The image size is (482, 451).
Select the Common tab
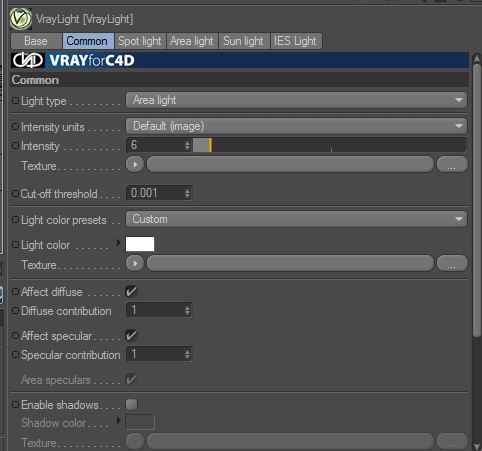[88, 41]
